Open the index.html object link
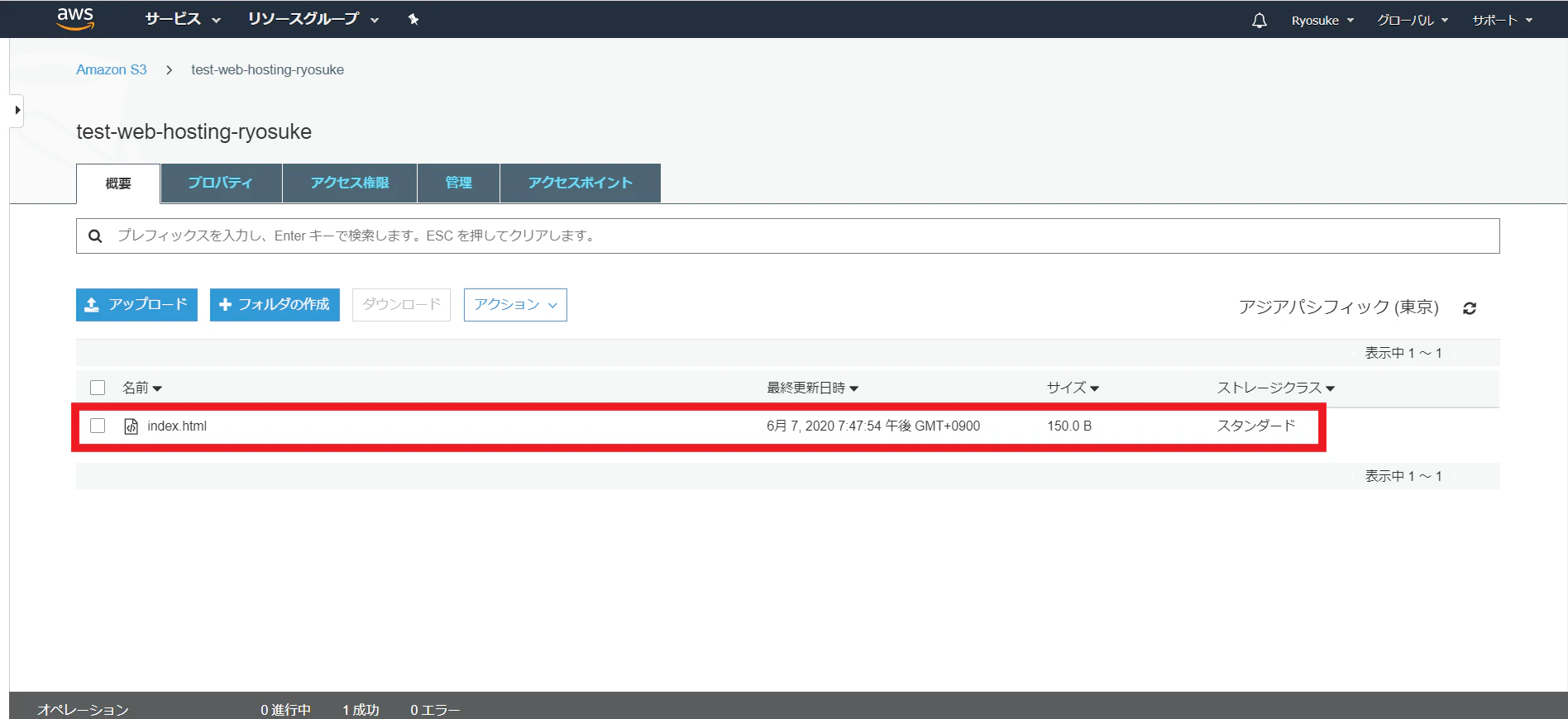Viewport: 1568px width, 719px height. [177, 426]
